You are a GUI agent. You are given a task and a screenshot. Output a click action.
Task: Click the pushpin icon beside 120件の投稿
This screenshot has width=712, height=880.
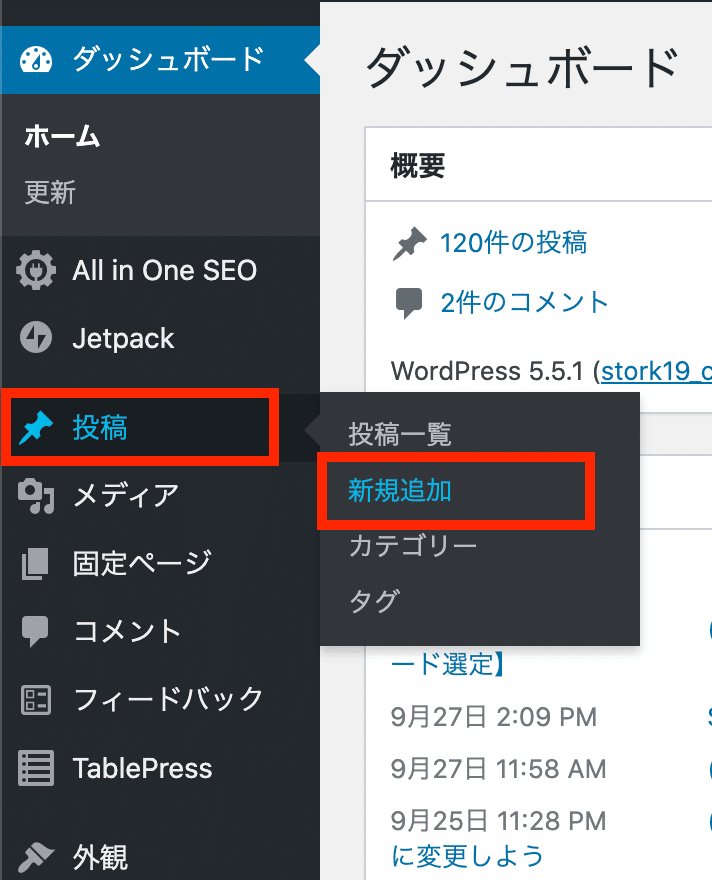(409, 244)
